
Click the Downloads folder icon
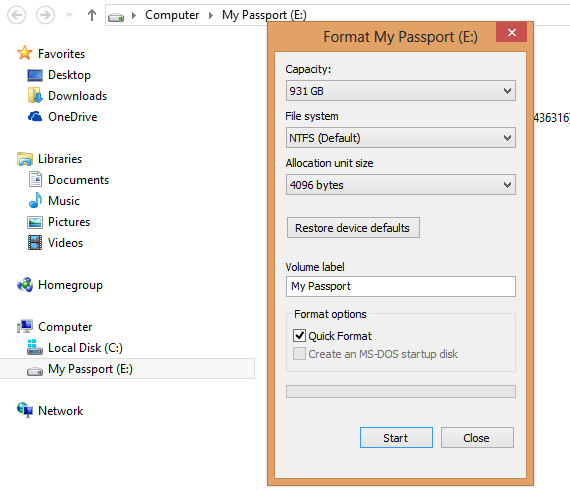[35, 95]
